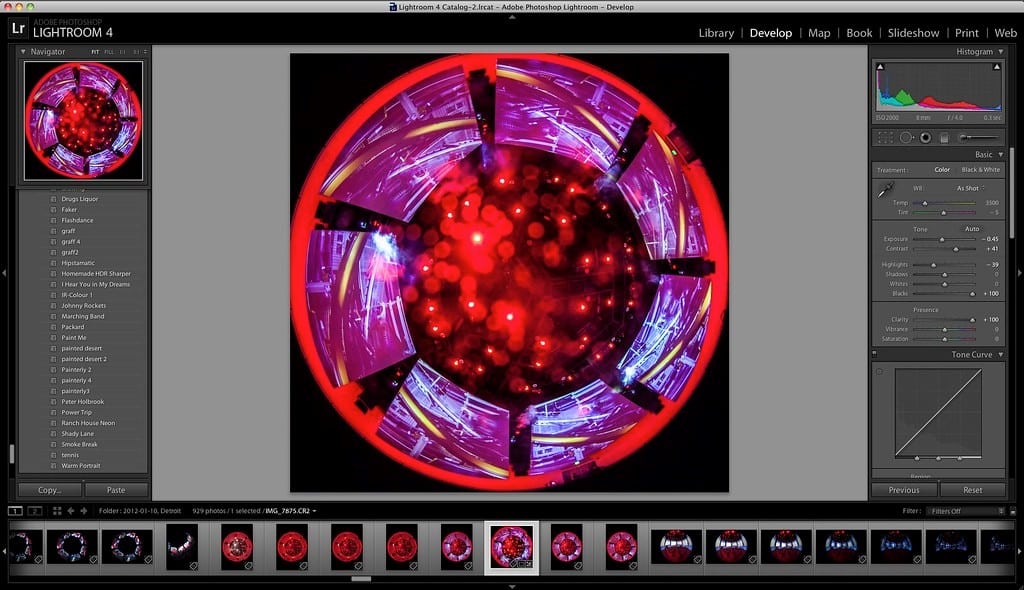Switch to the Slideshow module
Viewport: 1024px width, 590px height.
pyautogui.click(x=913, y=33)
